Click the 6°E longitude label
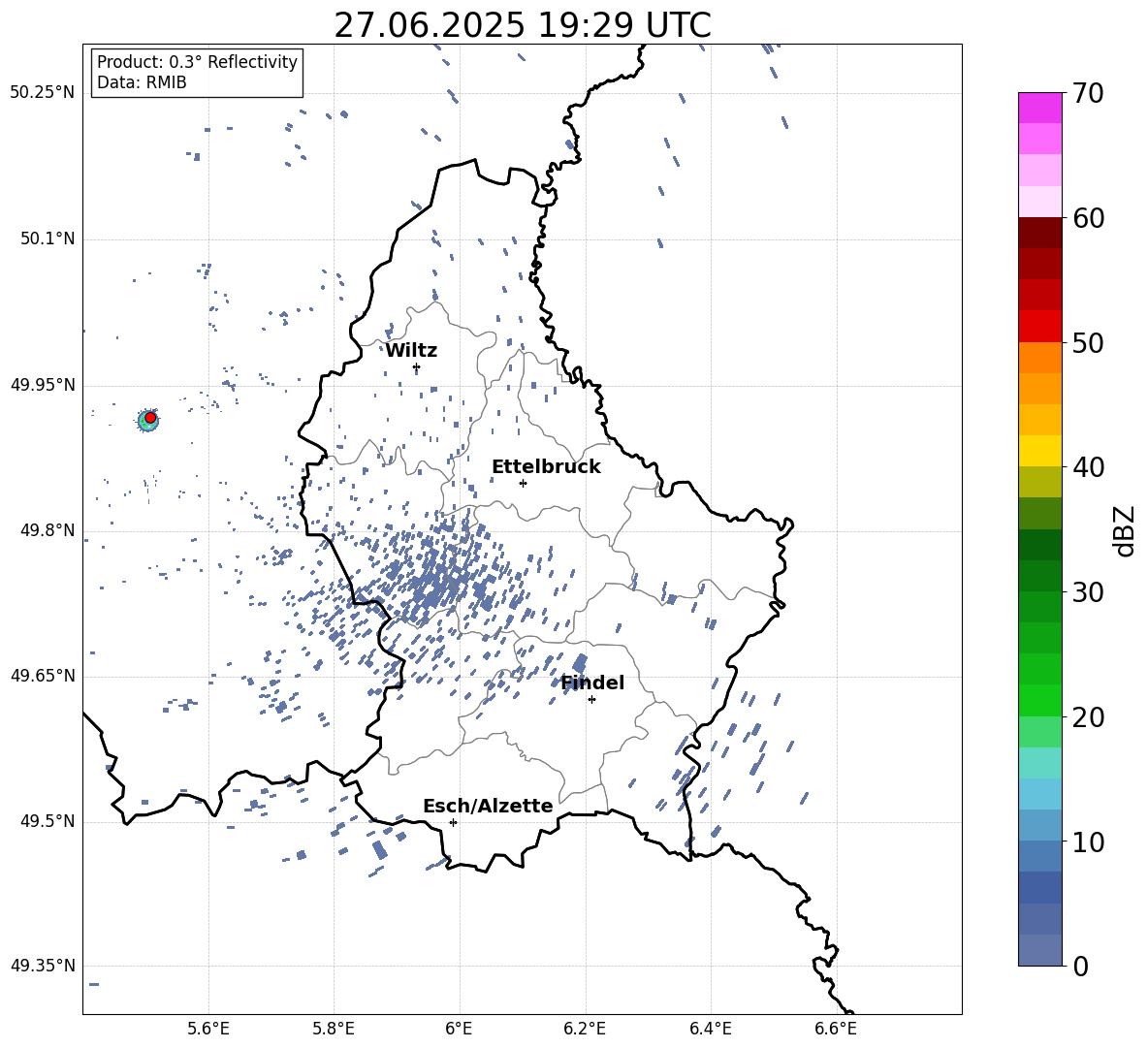This screenshot has height=1048, width=1148. 459,1029
